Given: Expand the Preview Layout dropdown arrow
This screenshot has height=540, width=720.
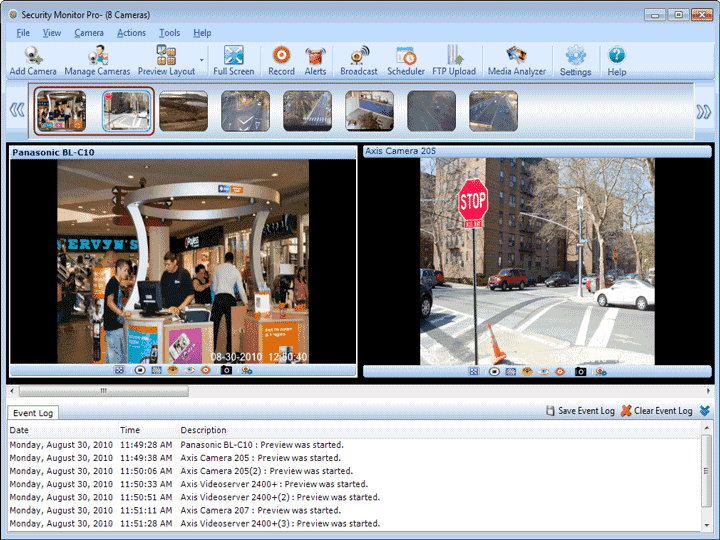Looking at the screenshot, I should 202,60.
